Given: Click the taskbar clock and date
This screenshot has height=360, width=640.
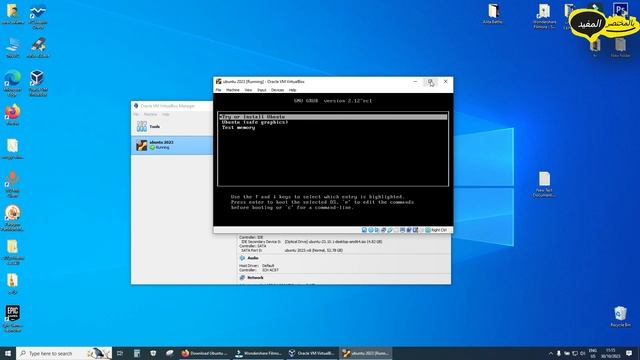Looking at the screenshot, I should coord(611,353).
